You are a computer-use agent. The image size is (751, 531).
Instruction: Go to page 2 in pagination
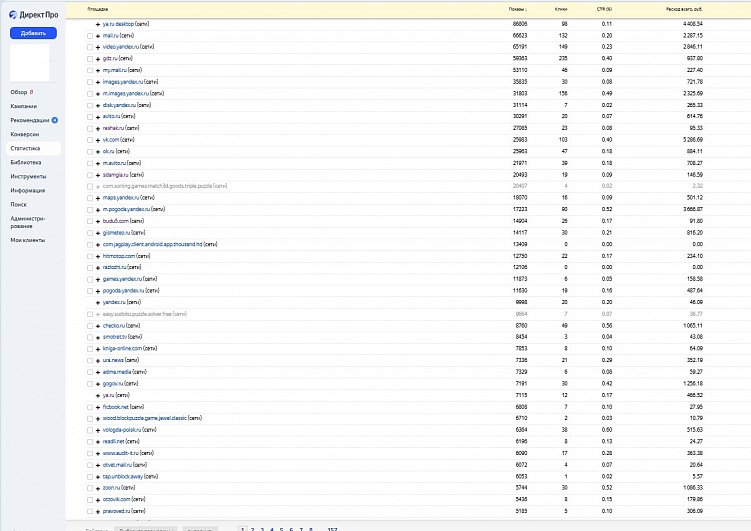pos(252,527)
